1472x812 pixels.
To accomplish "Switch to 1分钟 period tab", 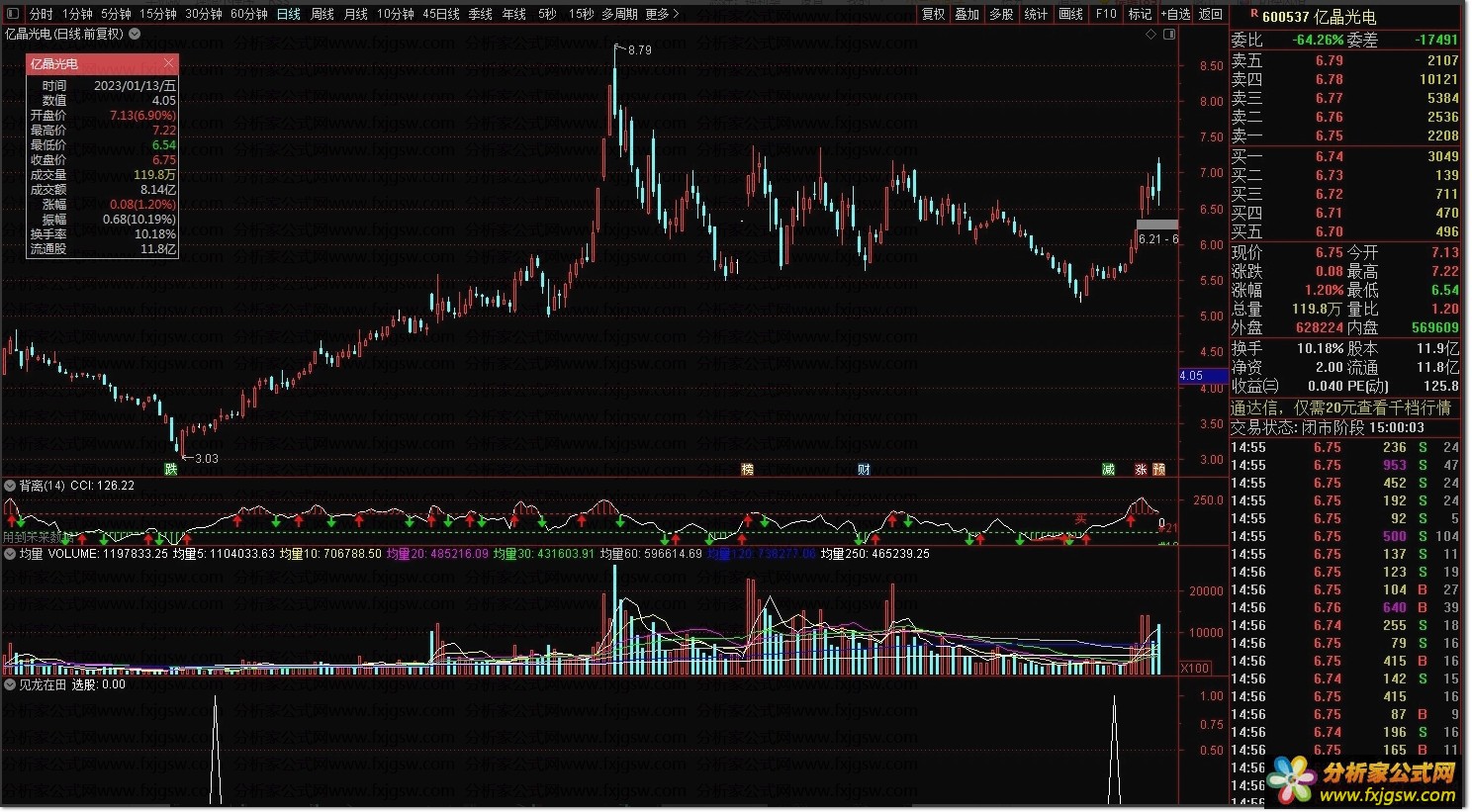I will [77, 14].
